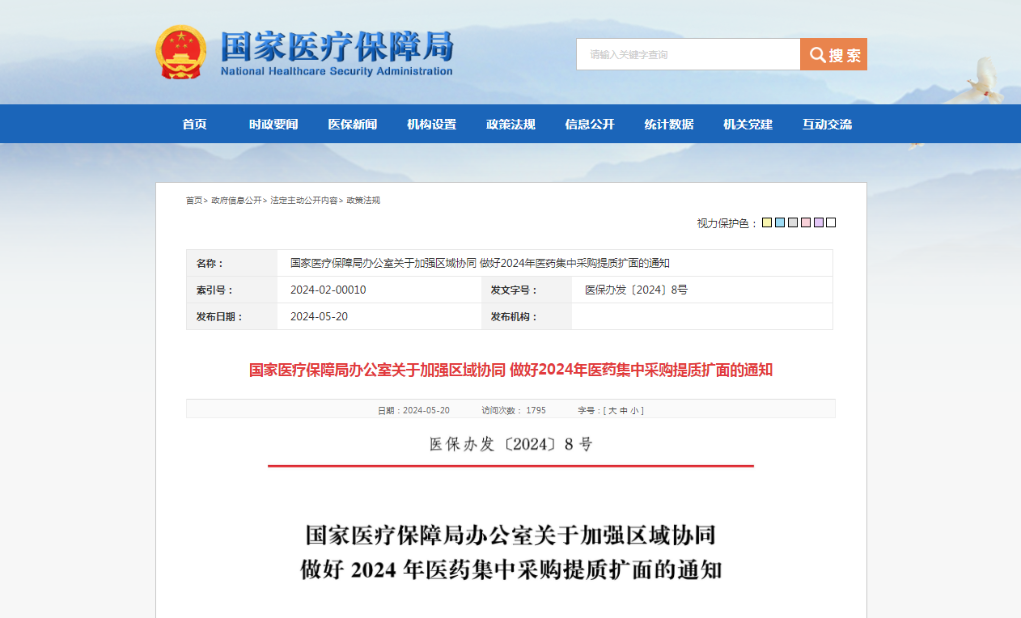Open the 首页 navigation menu item

[195, 125]
